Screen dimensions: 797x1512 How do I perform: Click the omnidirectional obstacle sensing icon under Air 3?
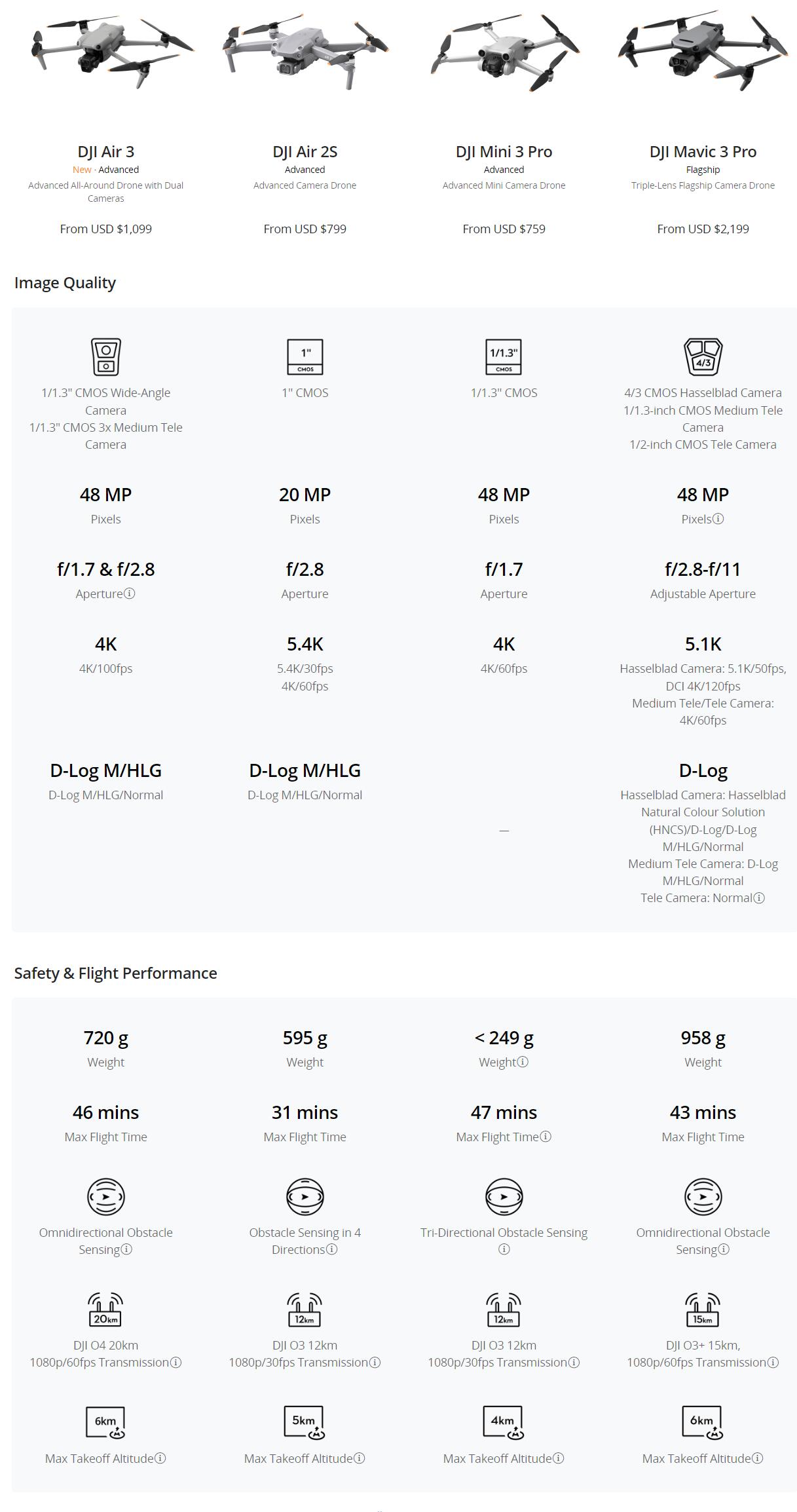click(x=105, y=1196)
